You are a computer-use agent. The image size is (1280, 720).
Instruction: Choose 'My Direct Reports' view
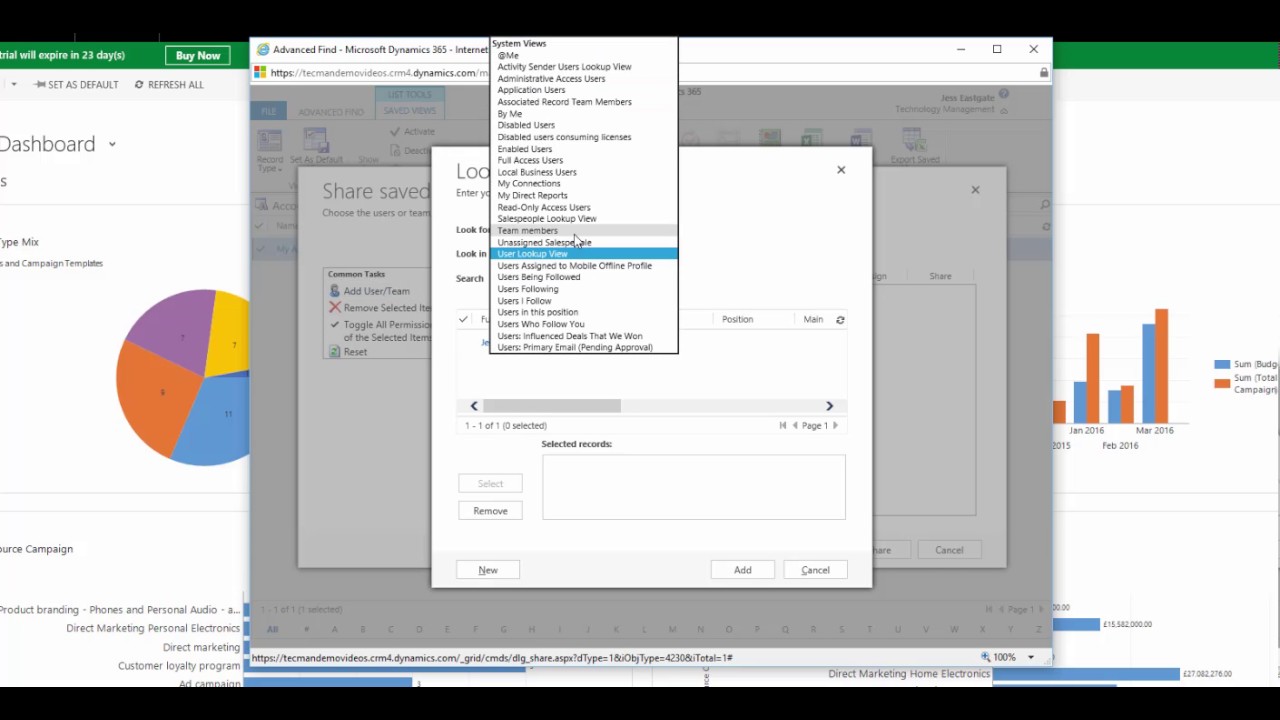[x=583, y=195]
